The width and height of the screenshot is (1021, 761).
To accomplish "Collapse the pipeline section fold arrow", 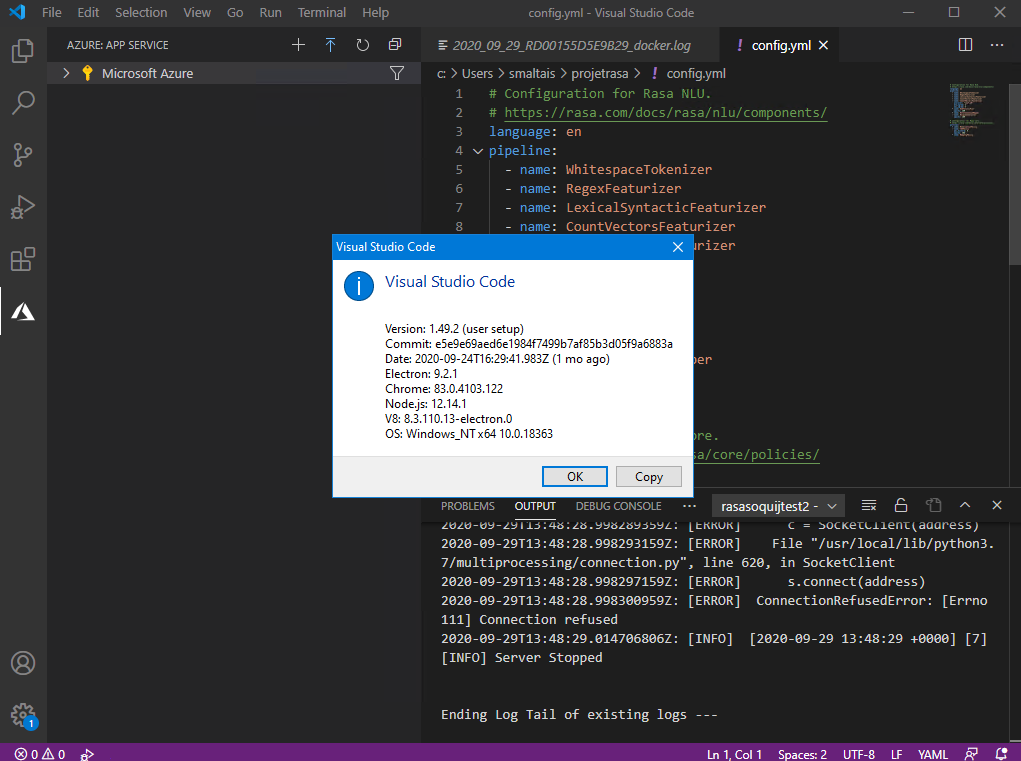I will tap(477, 151).
